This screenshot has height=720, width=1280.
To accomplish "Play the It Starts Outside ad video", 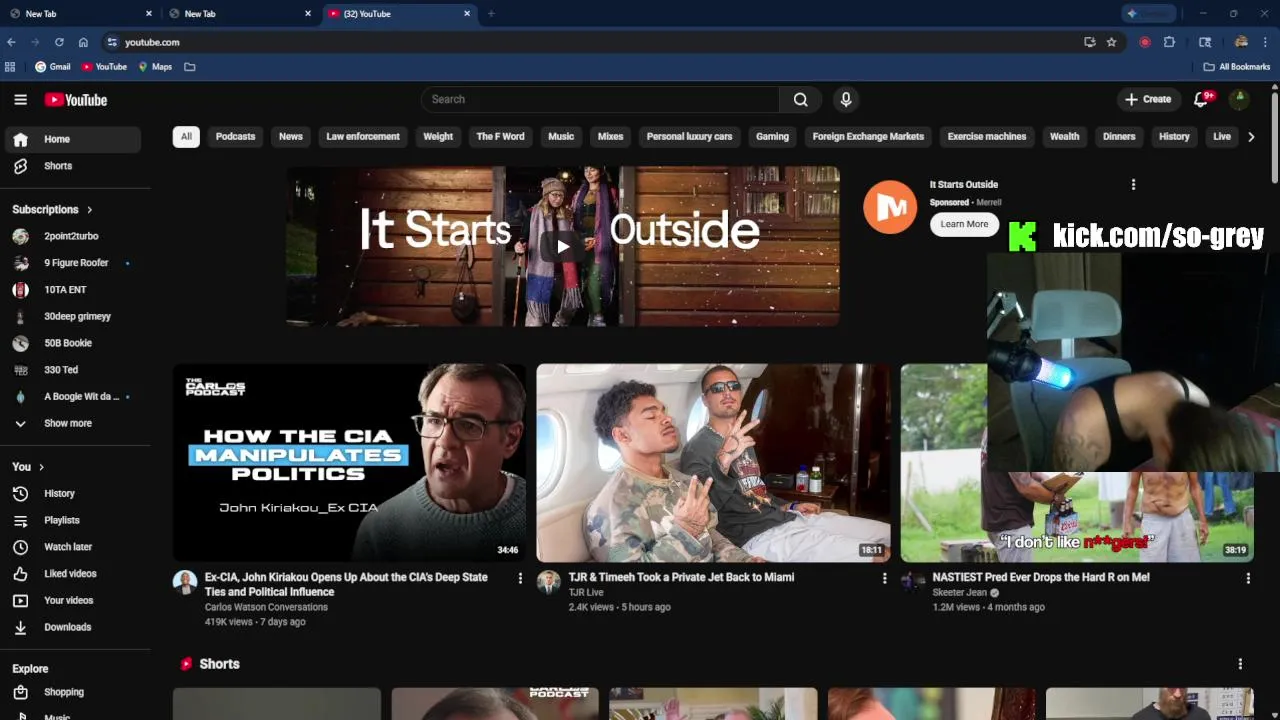I will [x=563, y=246].
